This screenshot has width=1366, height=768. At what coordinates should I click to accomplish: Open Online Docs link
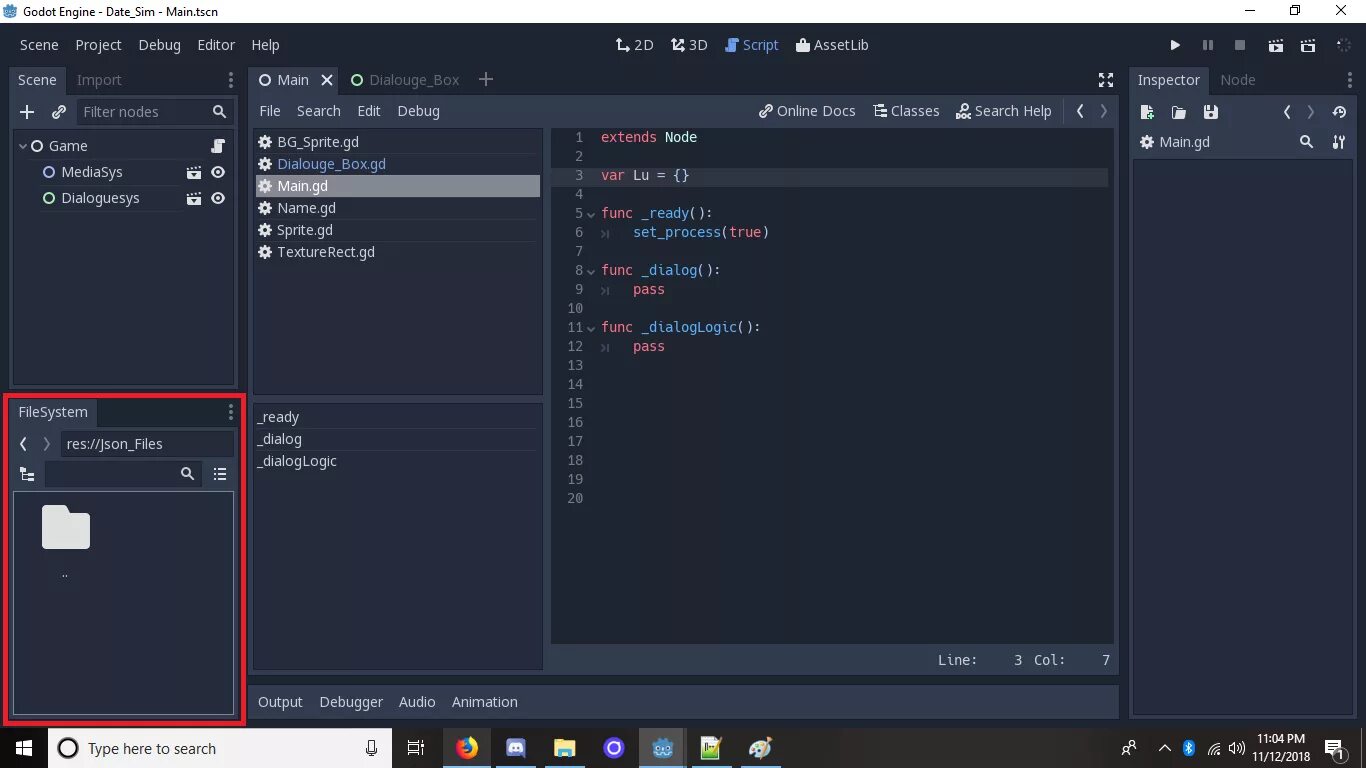pos(807,111)
